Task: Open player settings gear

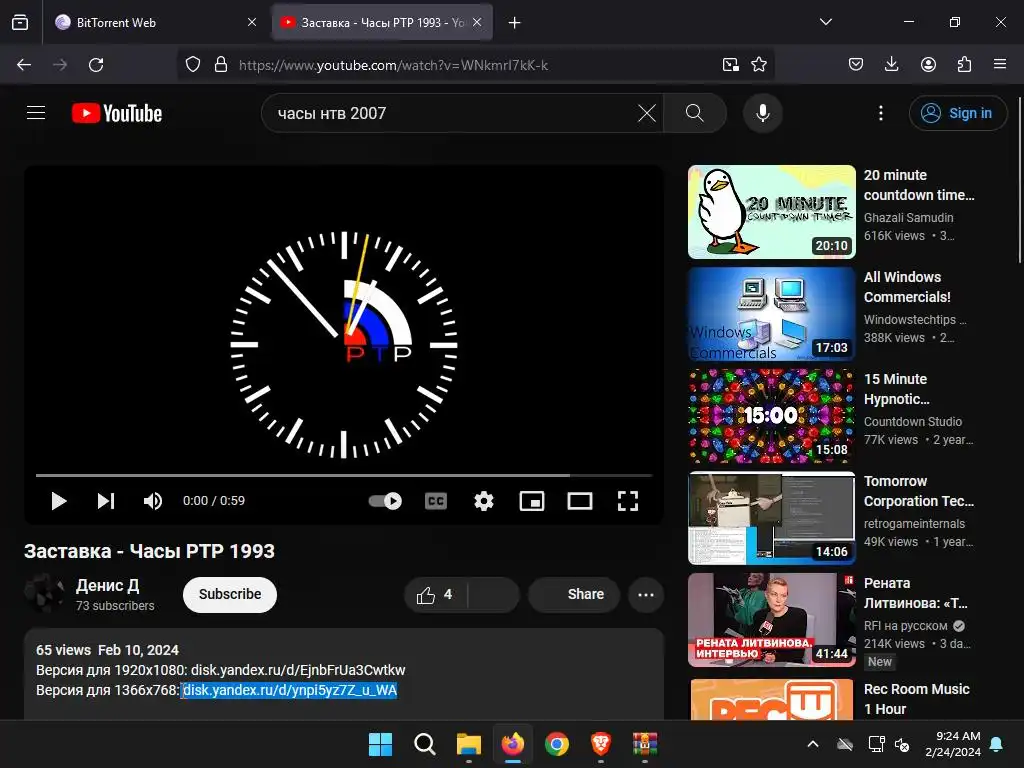Action: tap(483, 501)
